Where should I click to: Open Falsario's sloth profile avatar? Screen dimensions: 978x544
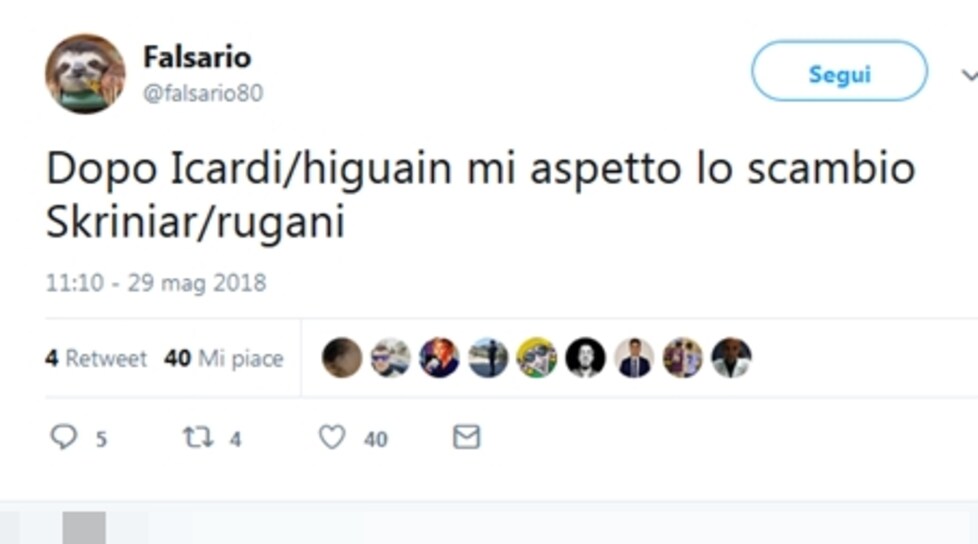point(85,74)
